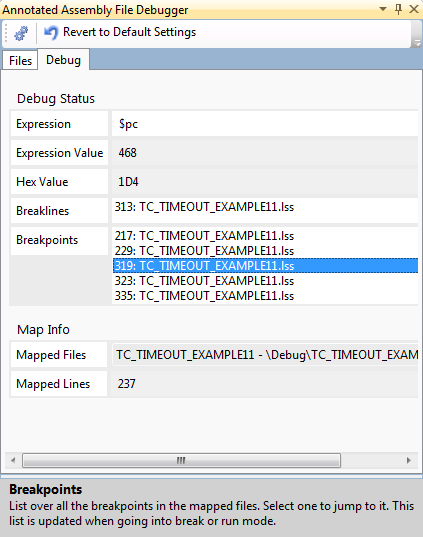Open the window position dropdown arrow
423x537 pixels.
click(x=383, y=9)
